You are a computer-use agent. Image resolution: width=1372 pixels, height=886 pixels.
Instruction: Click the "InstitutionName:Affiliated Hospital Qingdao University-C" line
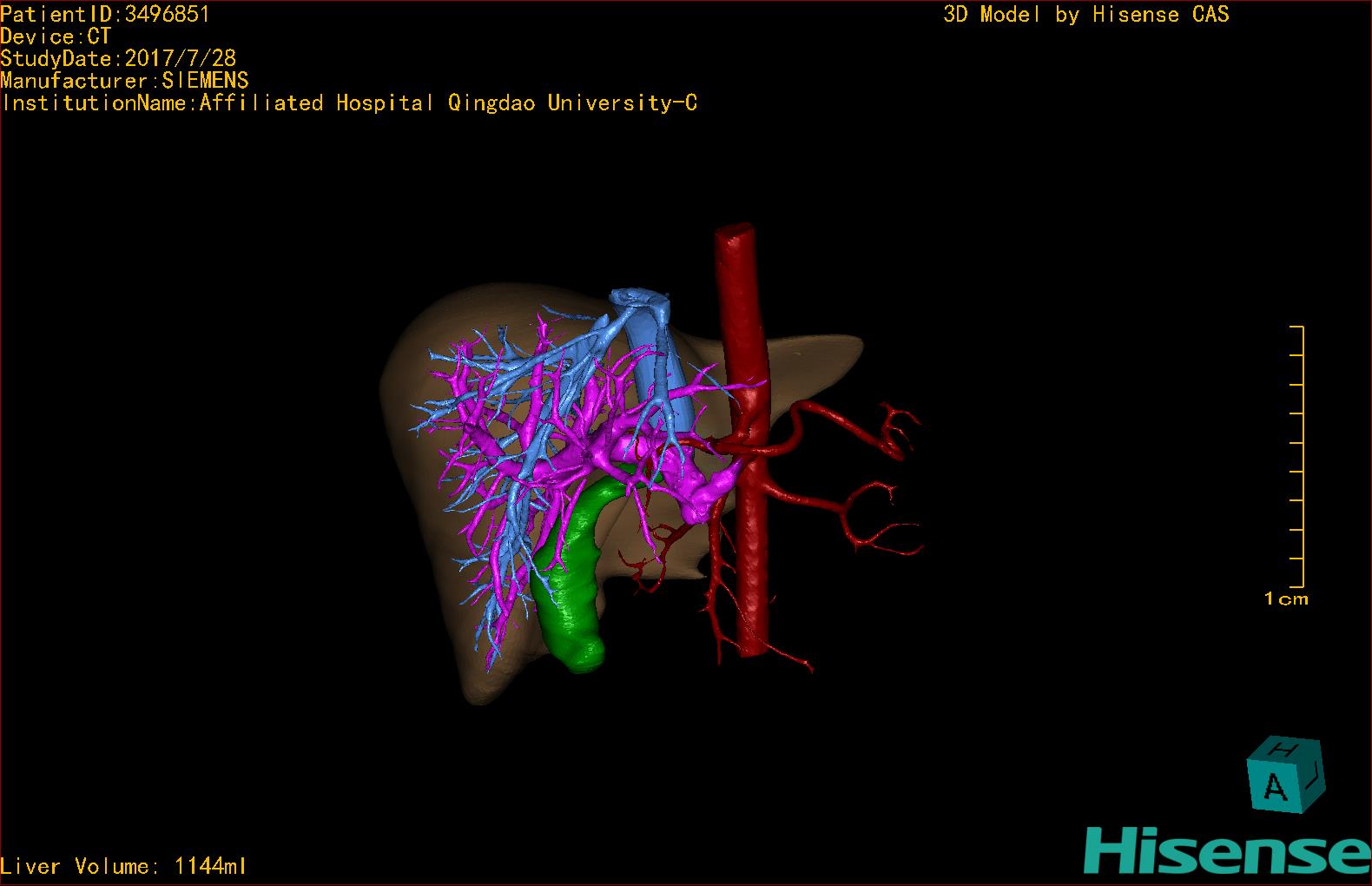point(348,103)
